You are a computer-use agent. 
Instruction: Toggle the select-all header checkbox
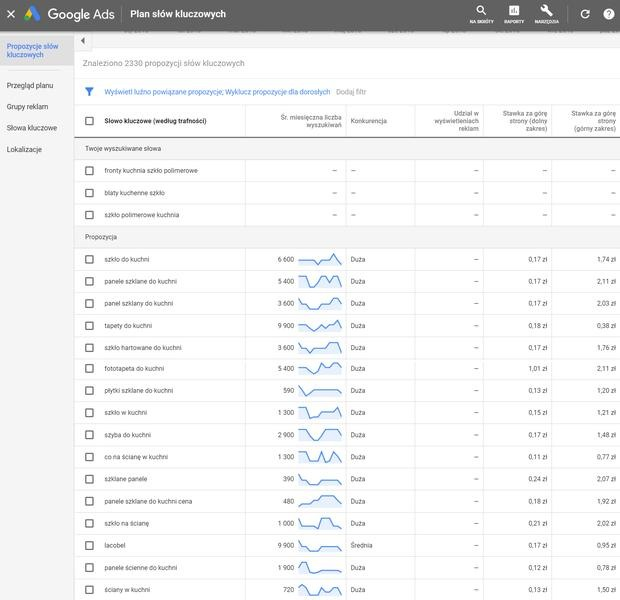tap(89, 121)
